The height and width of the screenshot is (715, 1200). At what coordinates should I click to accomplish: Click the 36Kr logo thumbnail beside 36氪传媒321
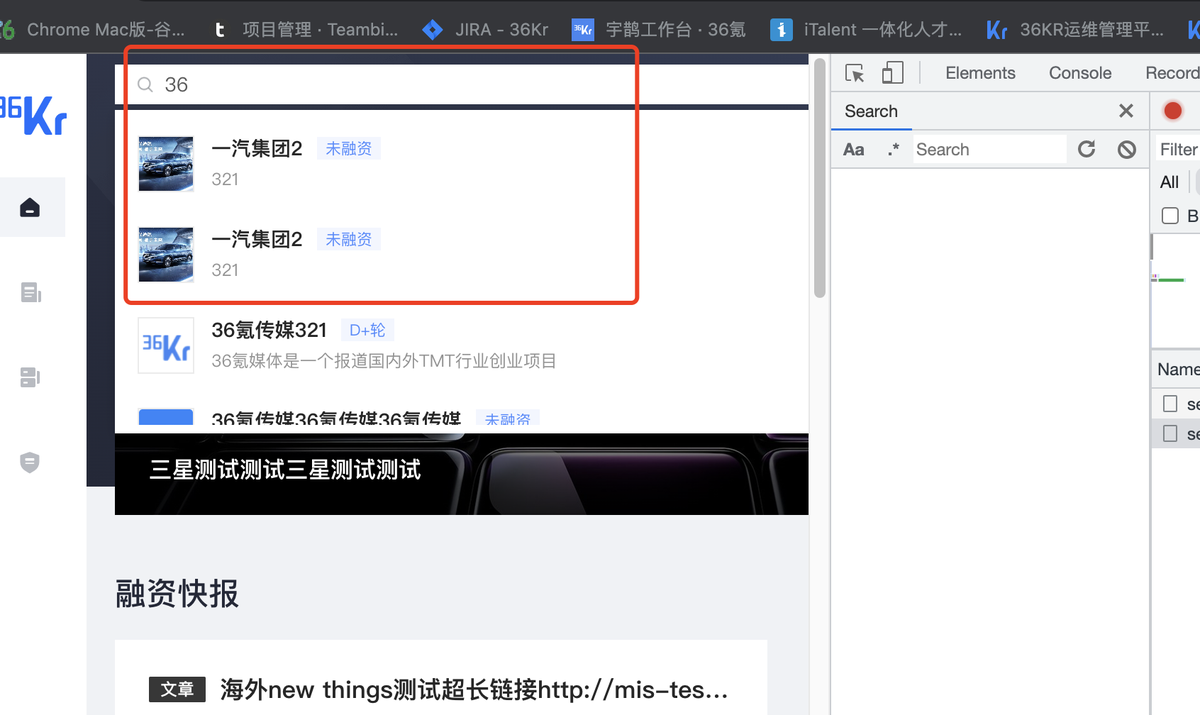coord(166,345)
